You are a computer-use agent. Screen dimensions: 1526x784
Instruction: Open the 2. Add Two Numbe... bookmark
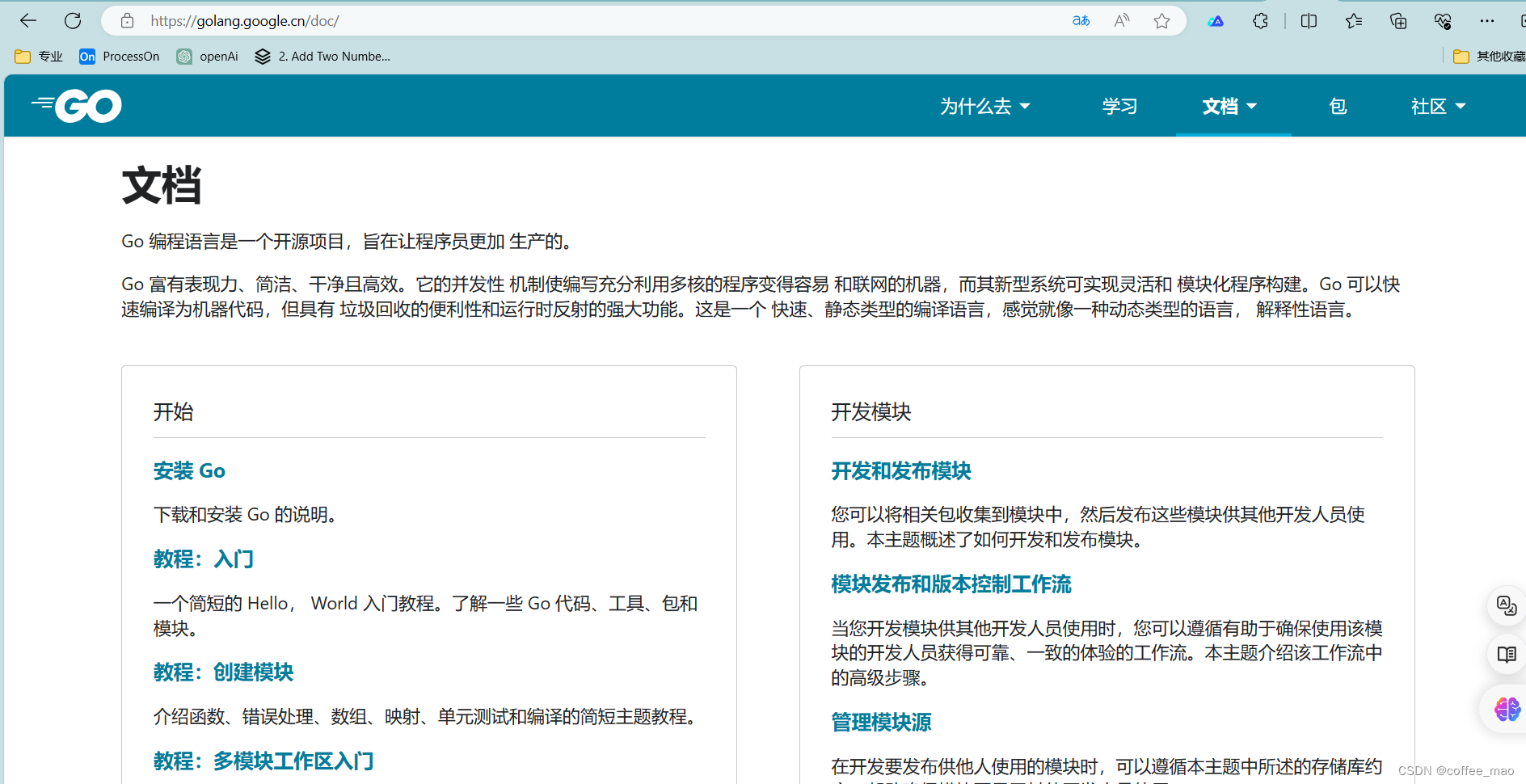(x=322, y=57)
